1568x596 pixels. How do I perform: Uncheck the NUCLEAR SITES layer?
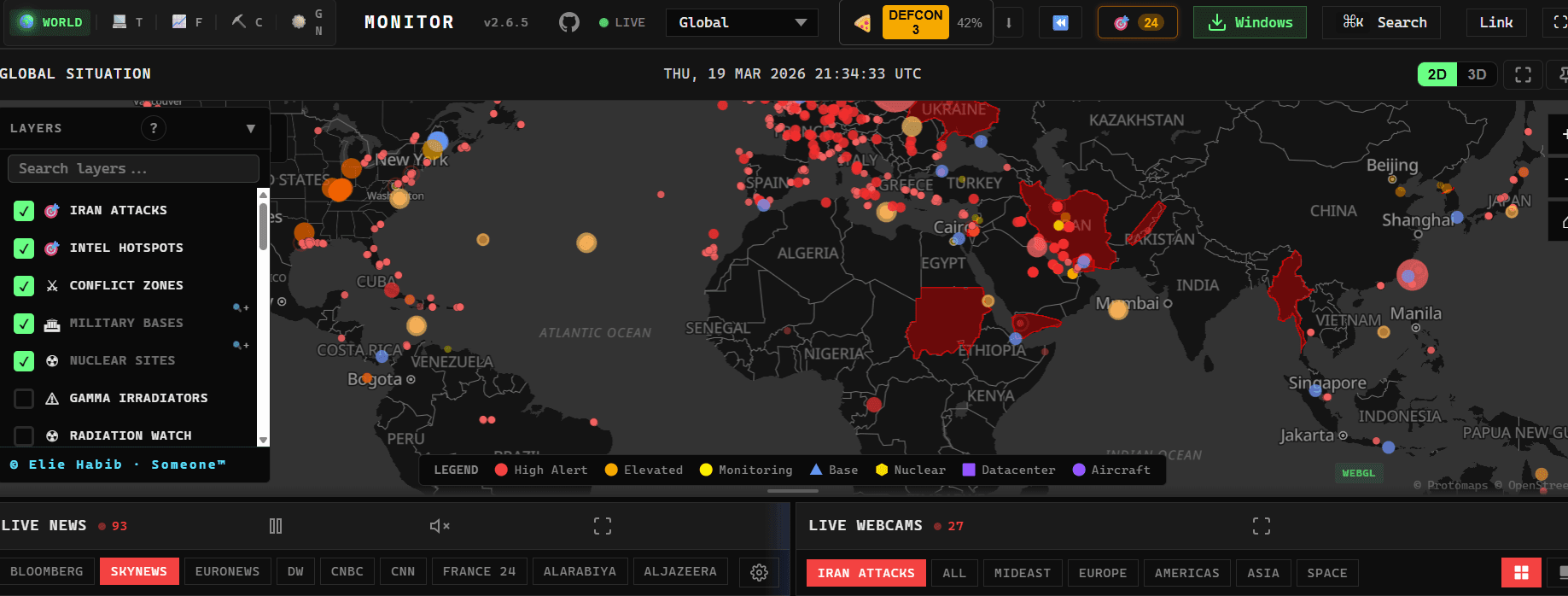[24, 360]
